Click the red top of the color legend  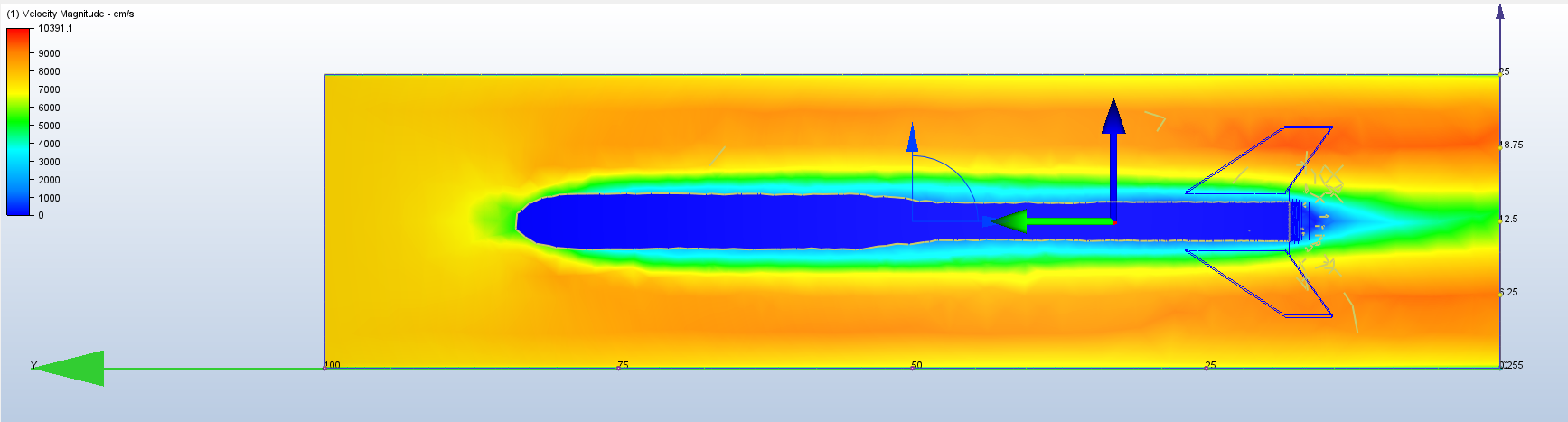click(x=18, y=34)
